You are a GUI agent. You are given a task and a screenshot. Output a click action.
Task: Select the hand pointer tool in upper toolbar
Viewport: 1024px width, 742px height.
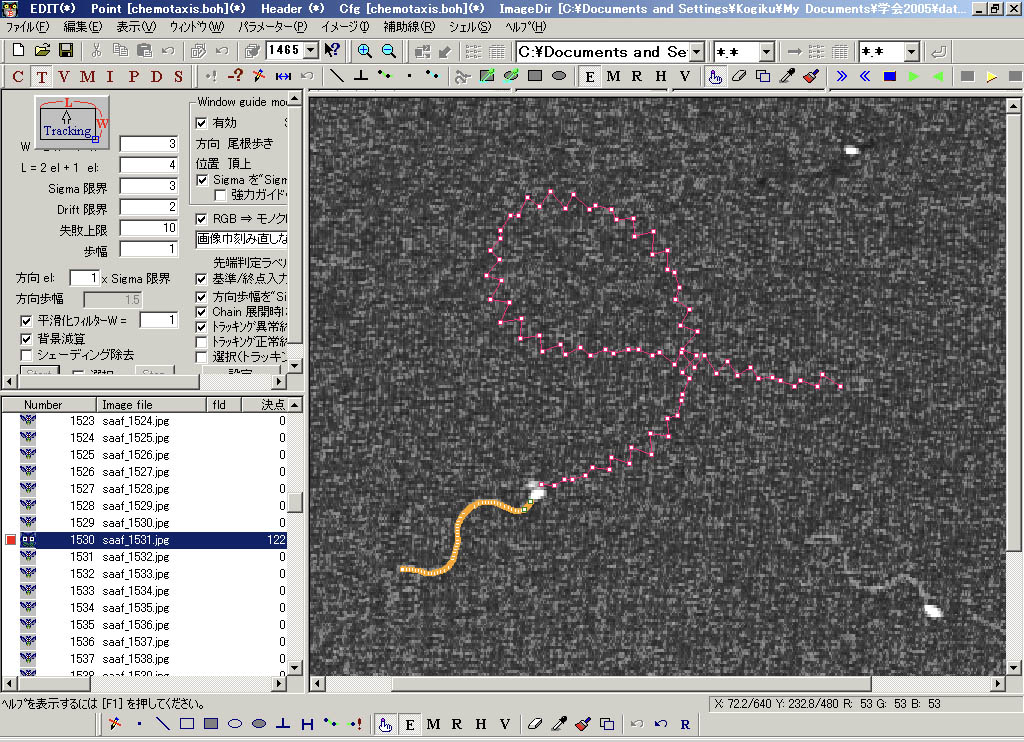click(715, 76)
